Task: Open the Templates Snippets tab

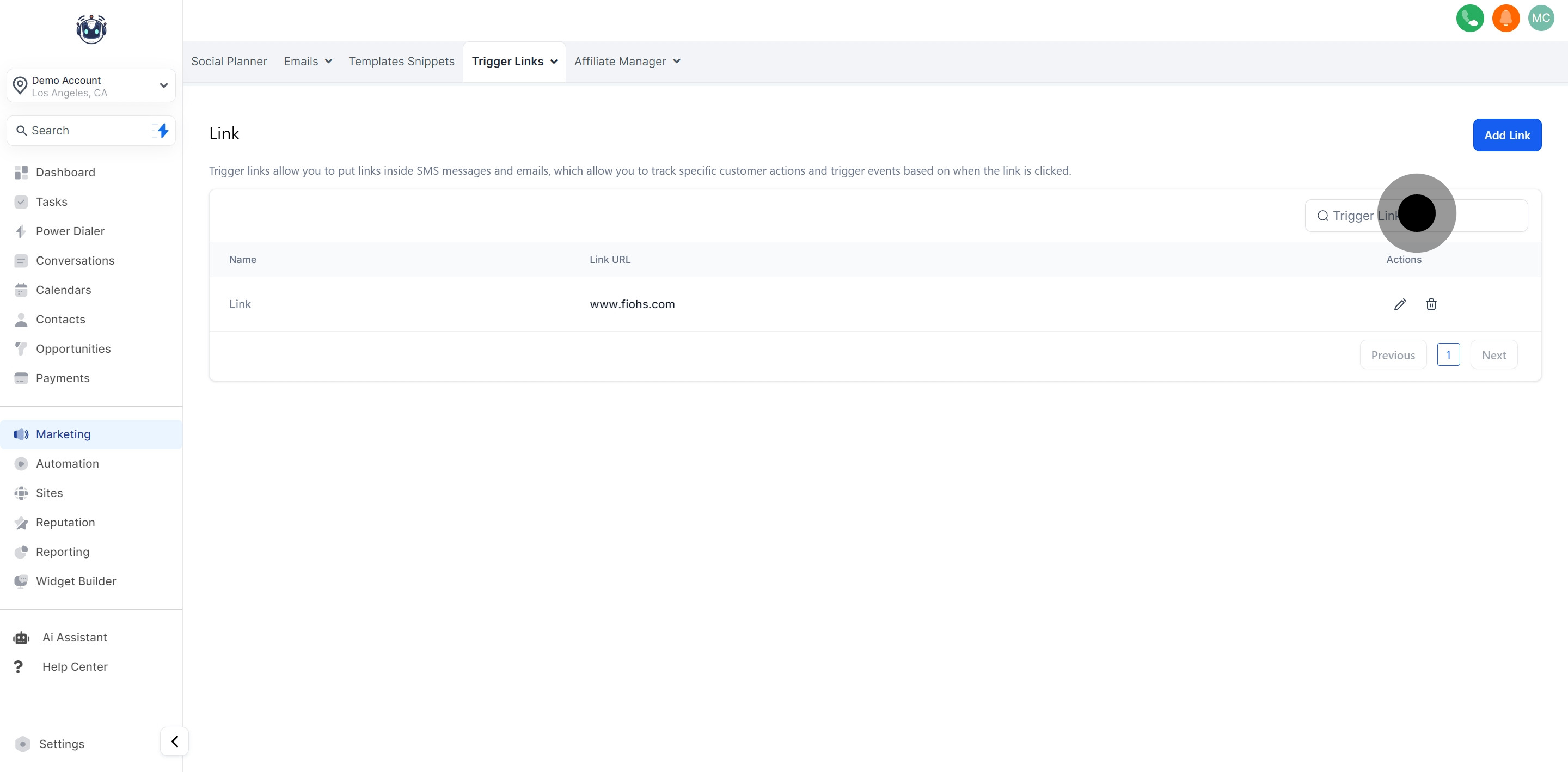Action: click(x=401, y=62)
